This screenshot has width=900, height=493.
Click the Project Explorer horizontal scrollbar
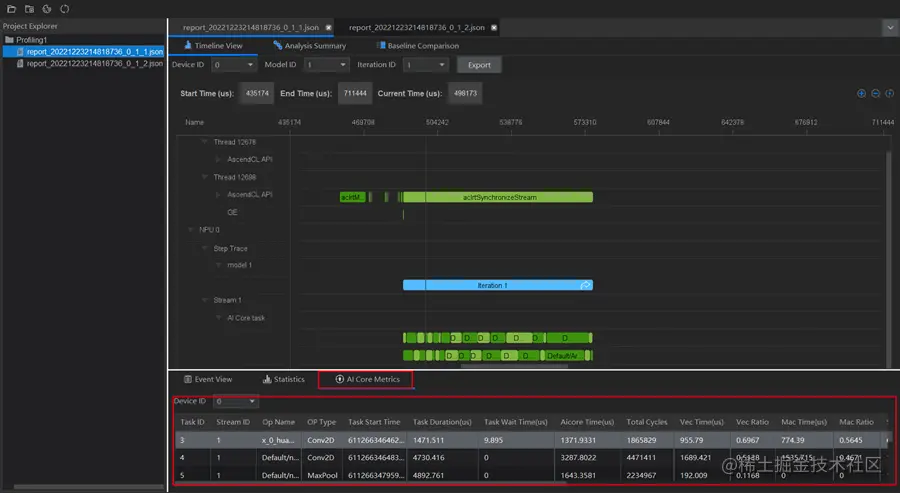89,487
